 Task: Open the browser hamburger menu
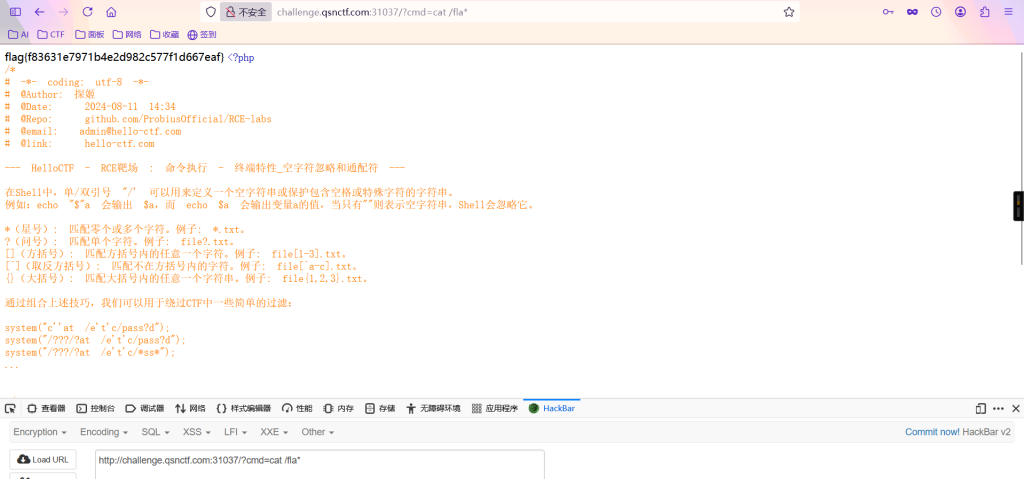pos(1009,12)
